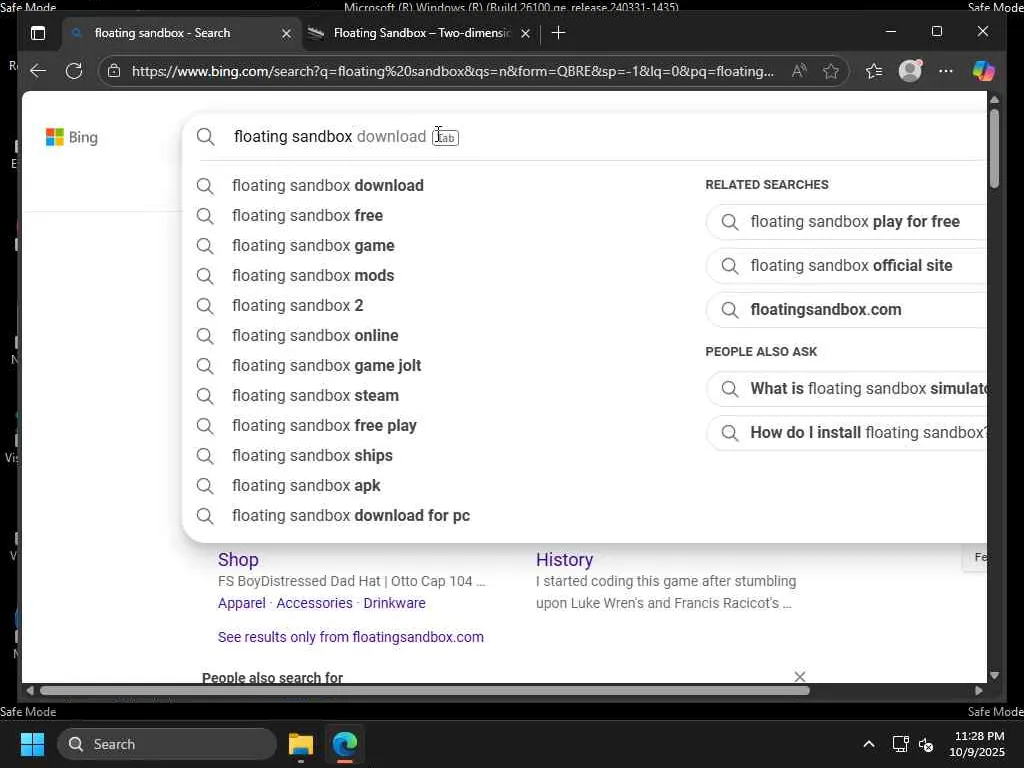Choose related search official site

point(846,266)
